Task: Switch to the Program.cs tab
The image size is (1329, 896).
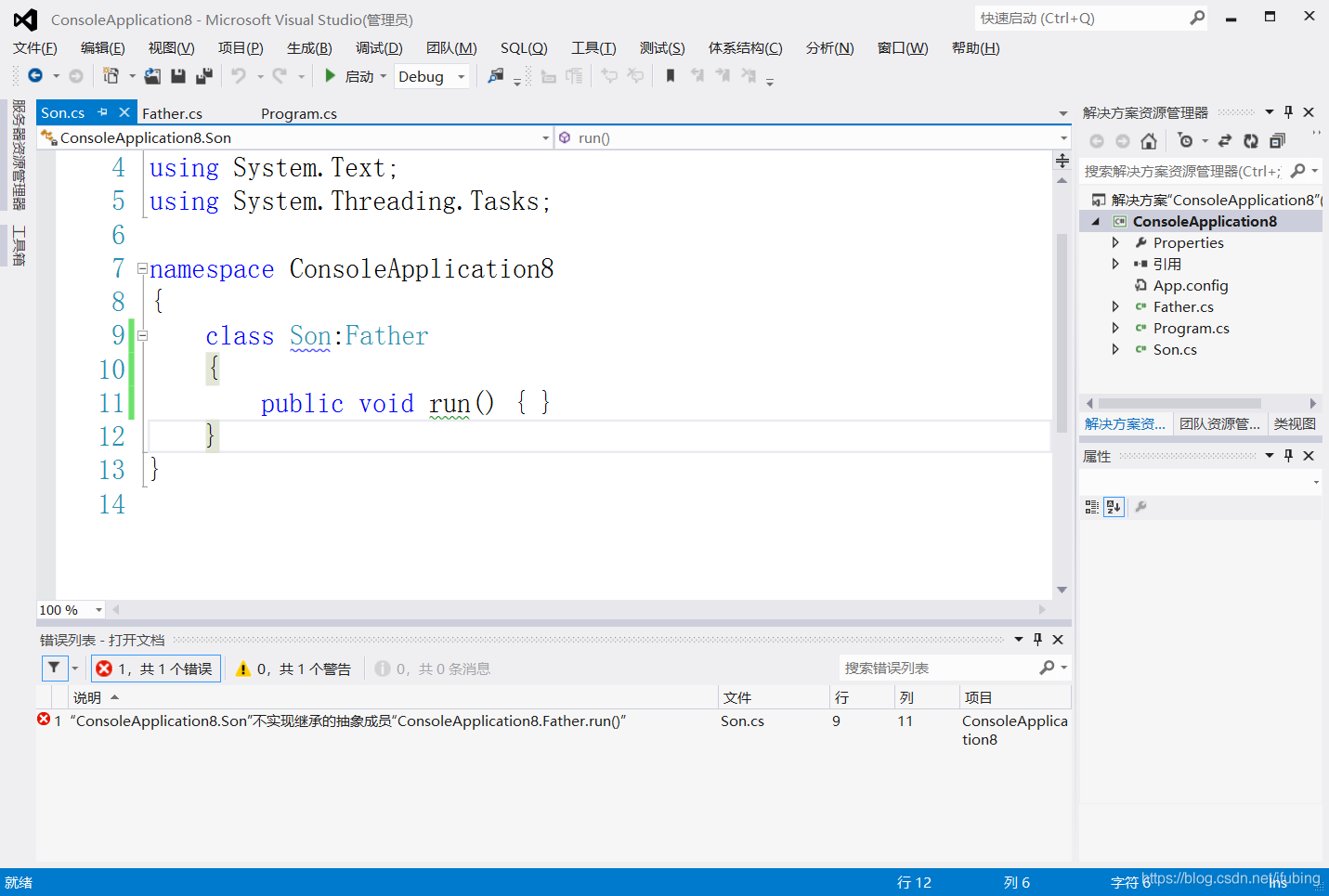Action: click(299, 113)
